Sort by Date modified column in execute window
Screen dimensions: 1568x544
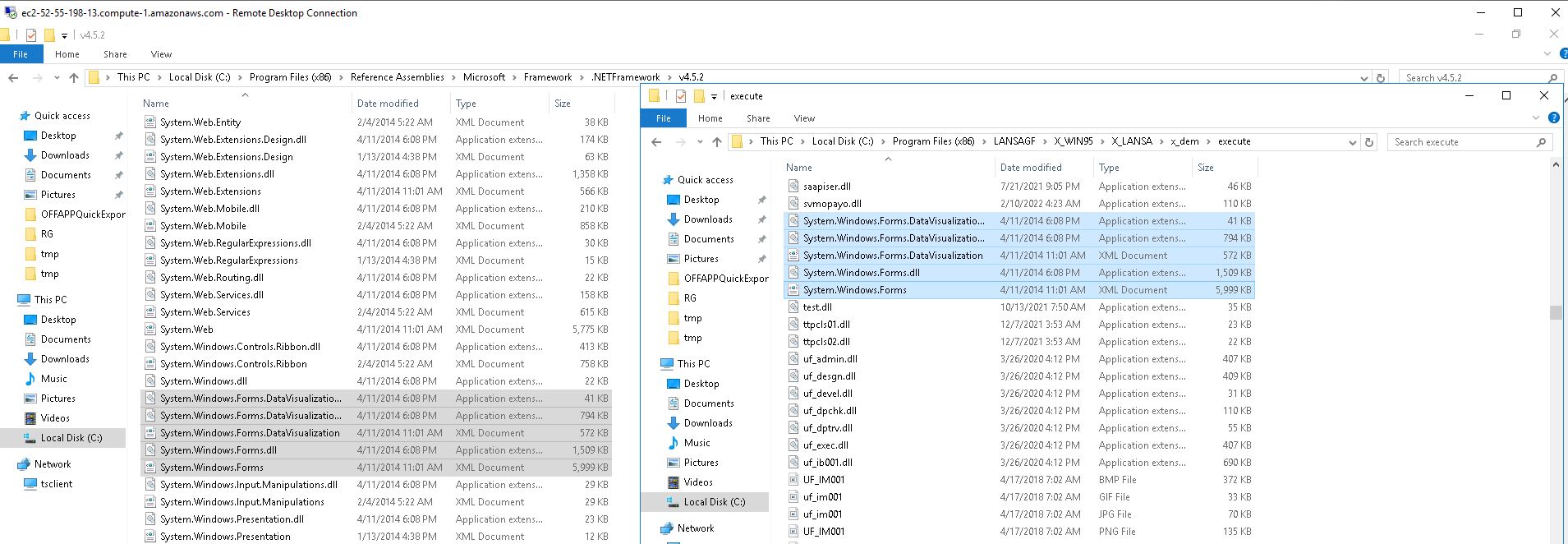tap(1031, 168)
